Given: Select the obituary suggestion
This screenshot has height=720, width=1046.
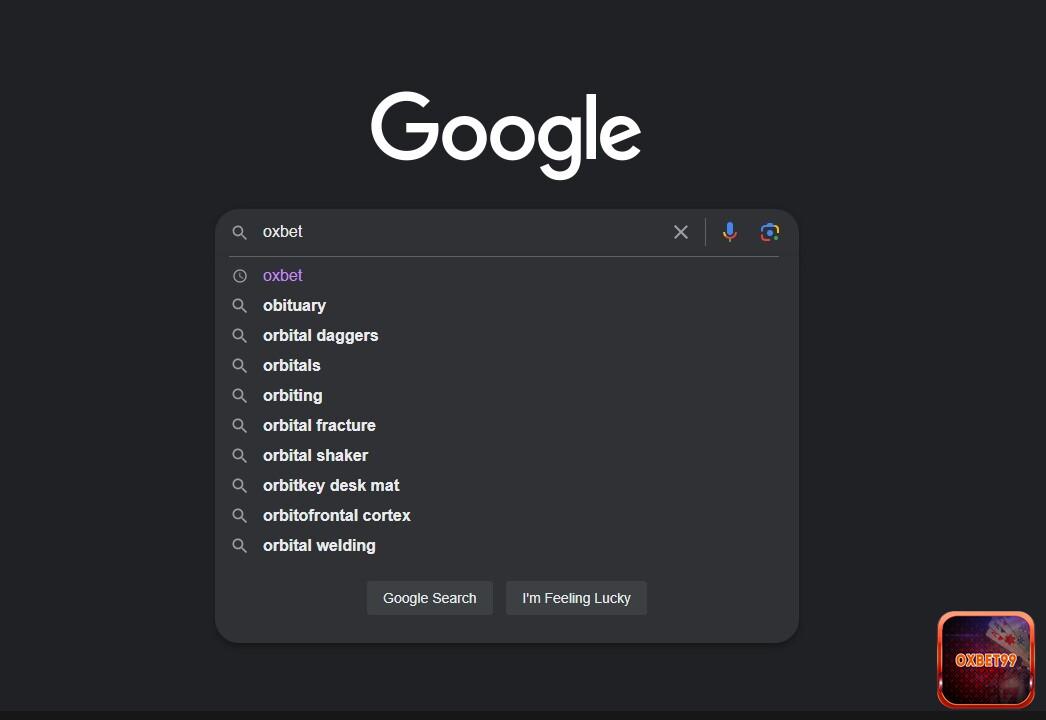Looking at the screenshot, I should 294,305.
